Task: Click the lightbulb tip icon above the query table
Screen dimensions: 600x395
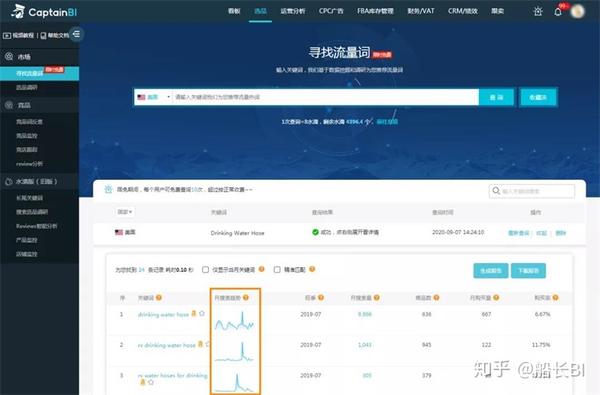Action: point(108,189)
